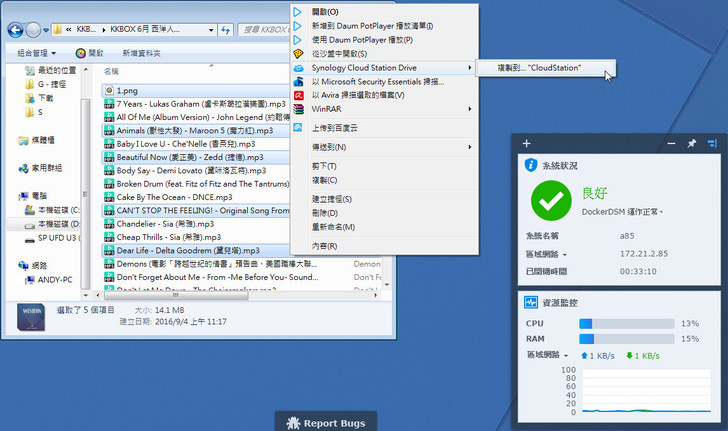Open SP UFD U3 drive
The height and width of the screenshot is (431, 728).
point(52,238)
